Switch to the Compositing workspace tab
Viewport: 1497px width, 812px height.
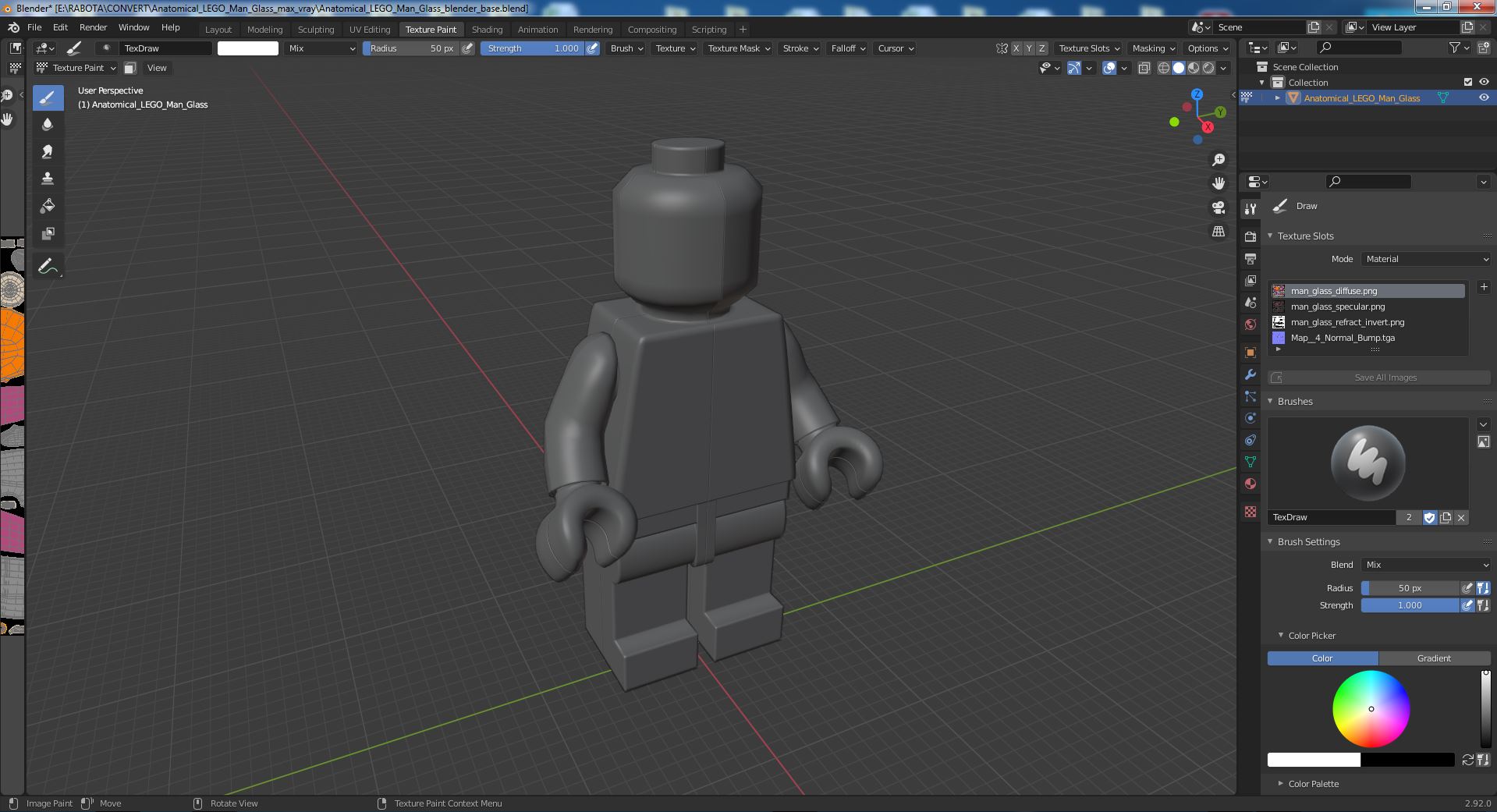[x=652, y=30]
